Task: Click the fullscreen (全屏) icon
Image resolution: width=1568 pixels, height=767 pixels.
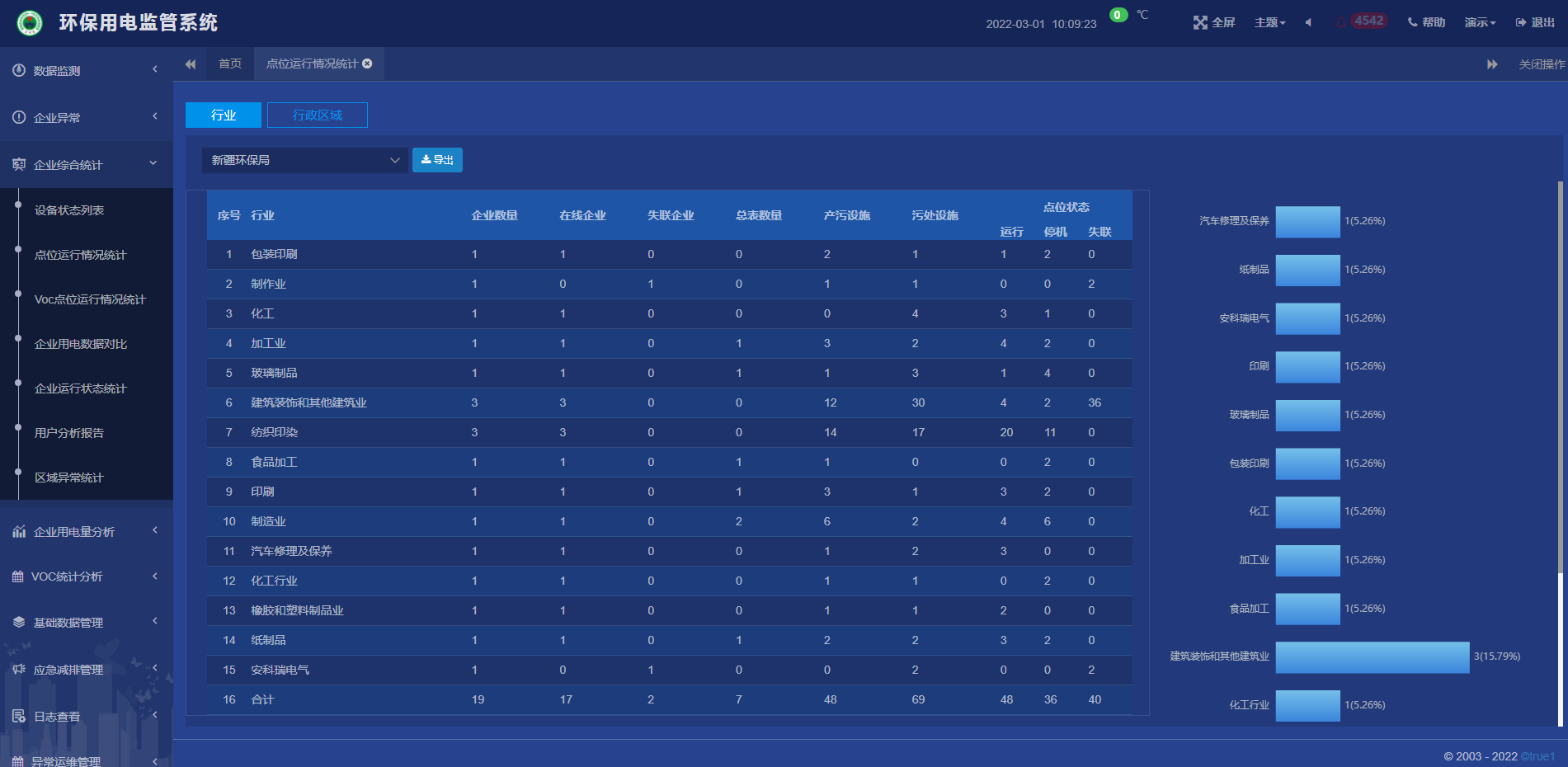Action: (x=1200, y=22)
